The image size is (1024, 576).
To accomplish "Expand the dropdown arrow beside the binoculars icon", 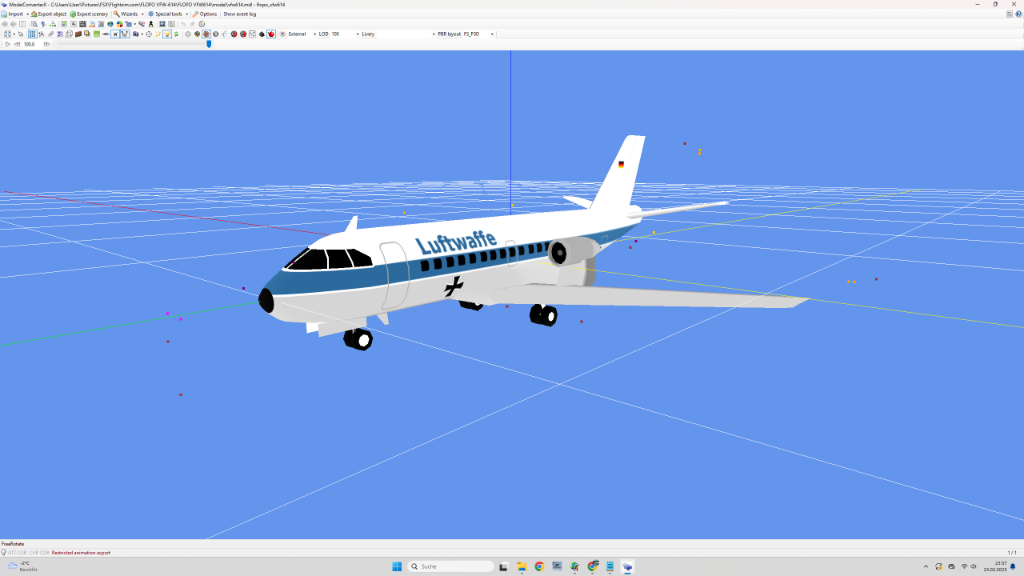I will (142, 34).
